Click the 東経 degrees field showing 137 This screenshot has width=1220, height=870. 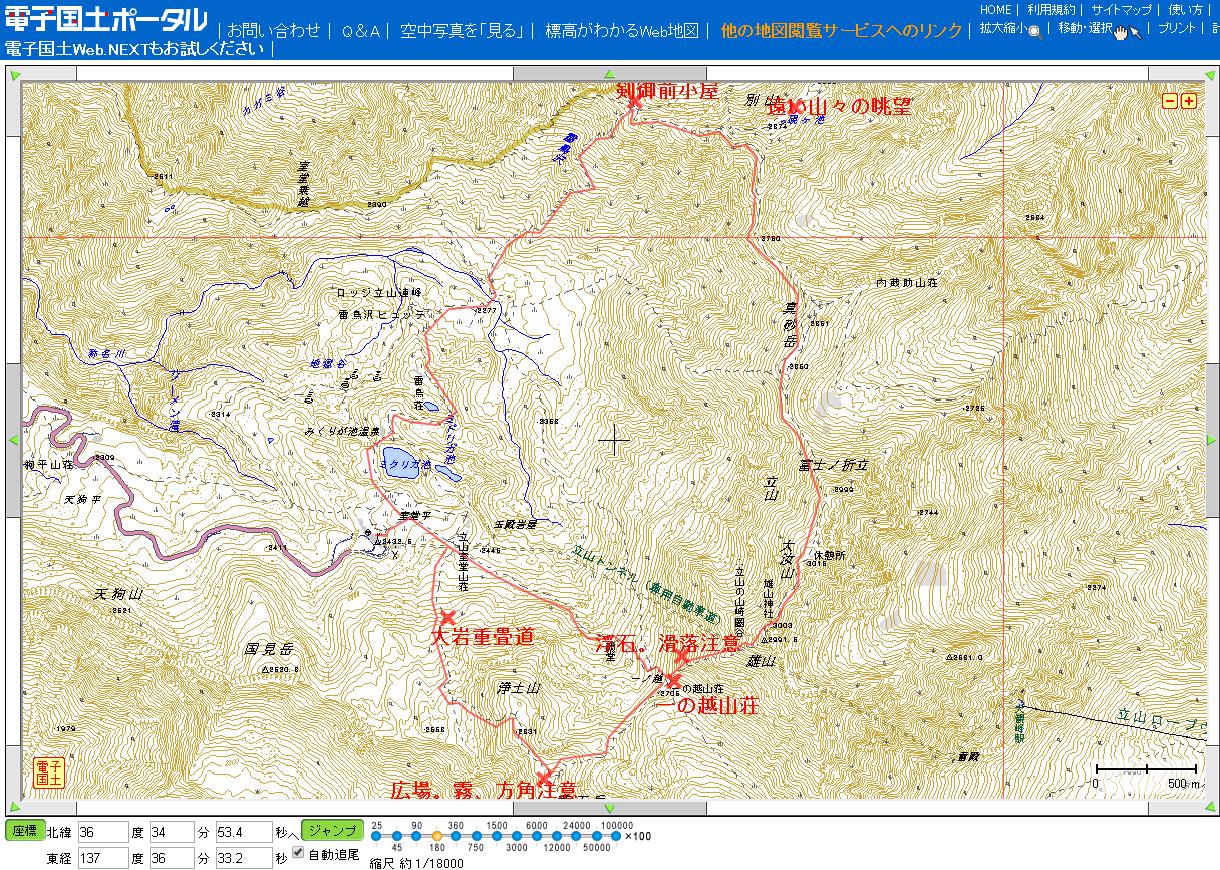103,858
